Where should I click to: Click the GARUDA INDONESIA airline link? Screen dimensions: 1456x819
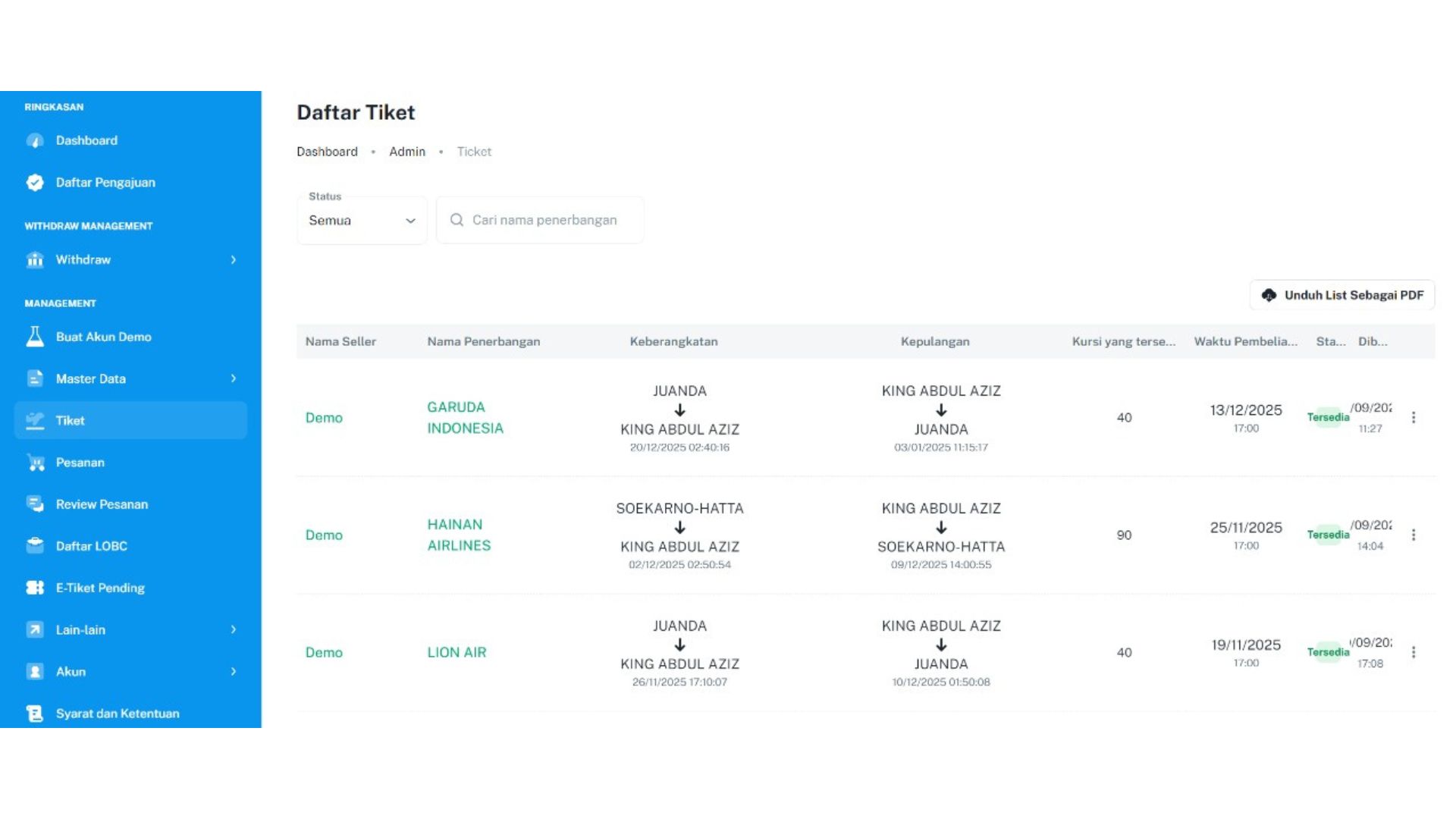[x=465, y=418]
